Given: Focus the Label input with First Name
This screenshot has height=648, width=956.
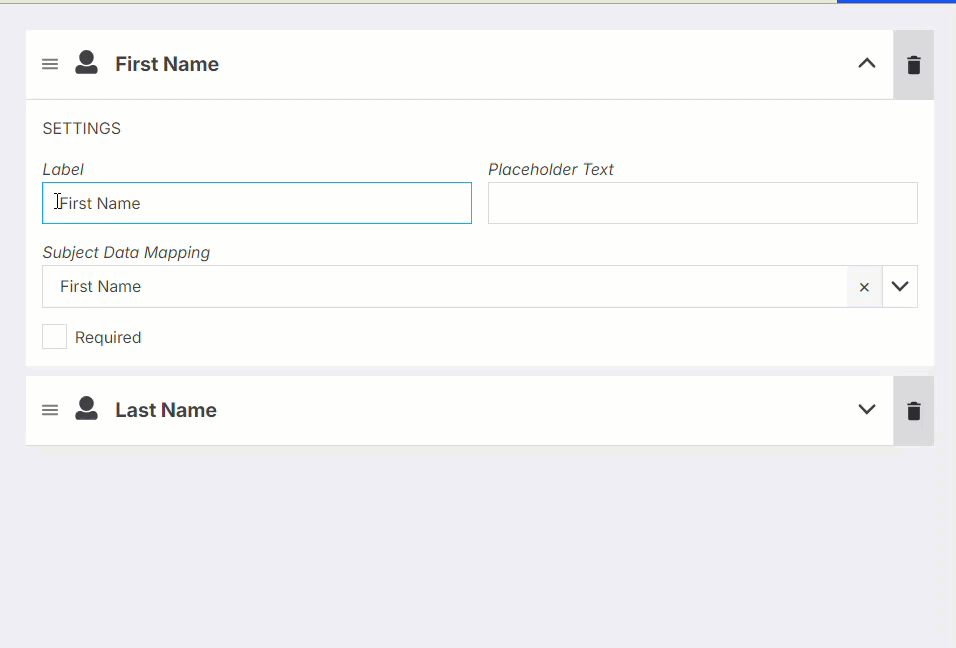Looking at the screenshot, I should (257, 203).
